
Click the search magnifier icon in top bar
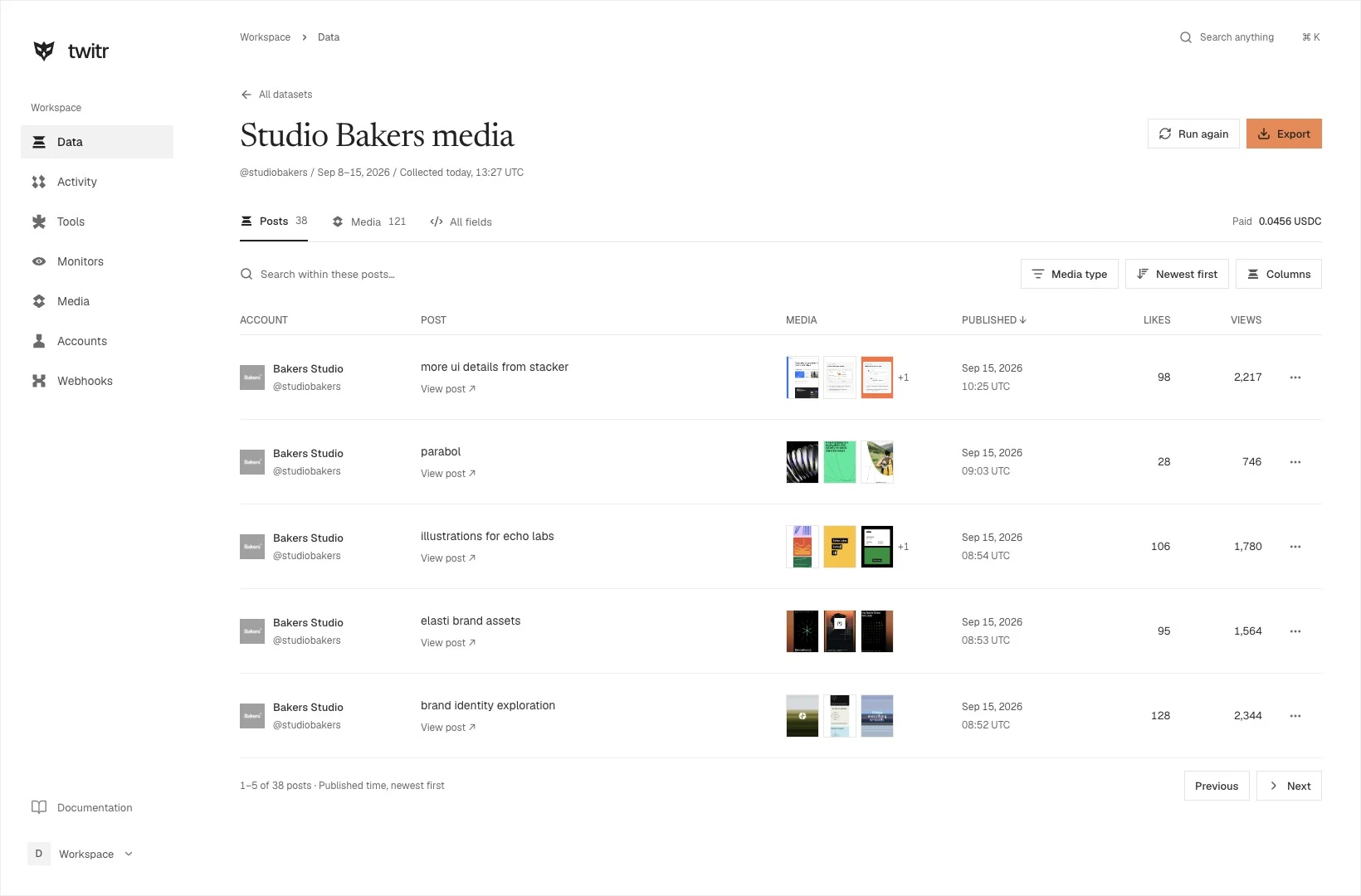[x=1186, y=37]
